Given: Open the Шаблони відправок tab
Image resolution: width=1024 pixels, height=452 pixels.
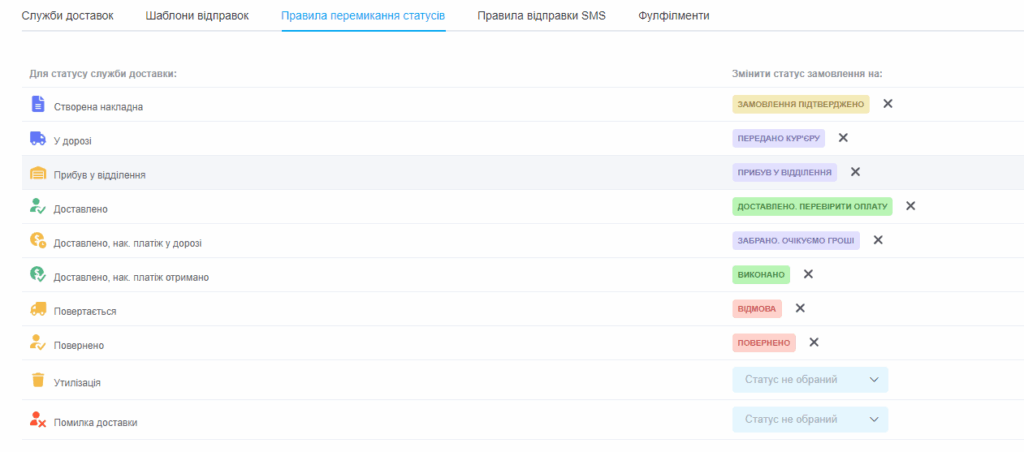Looking at the screenshot, I should (x=197, y=16).
